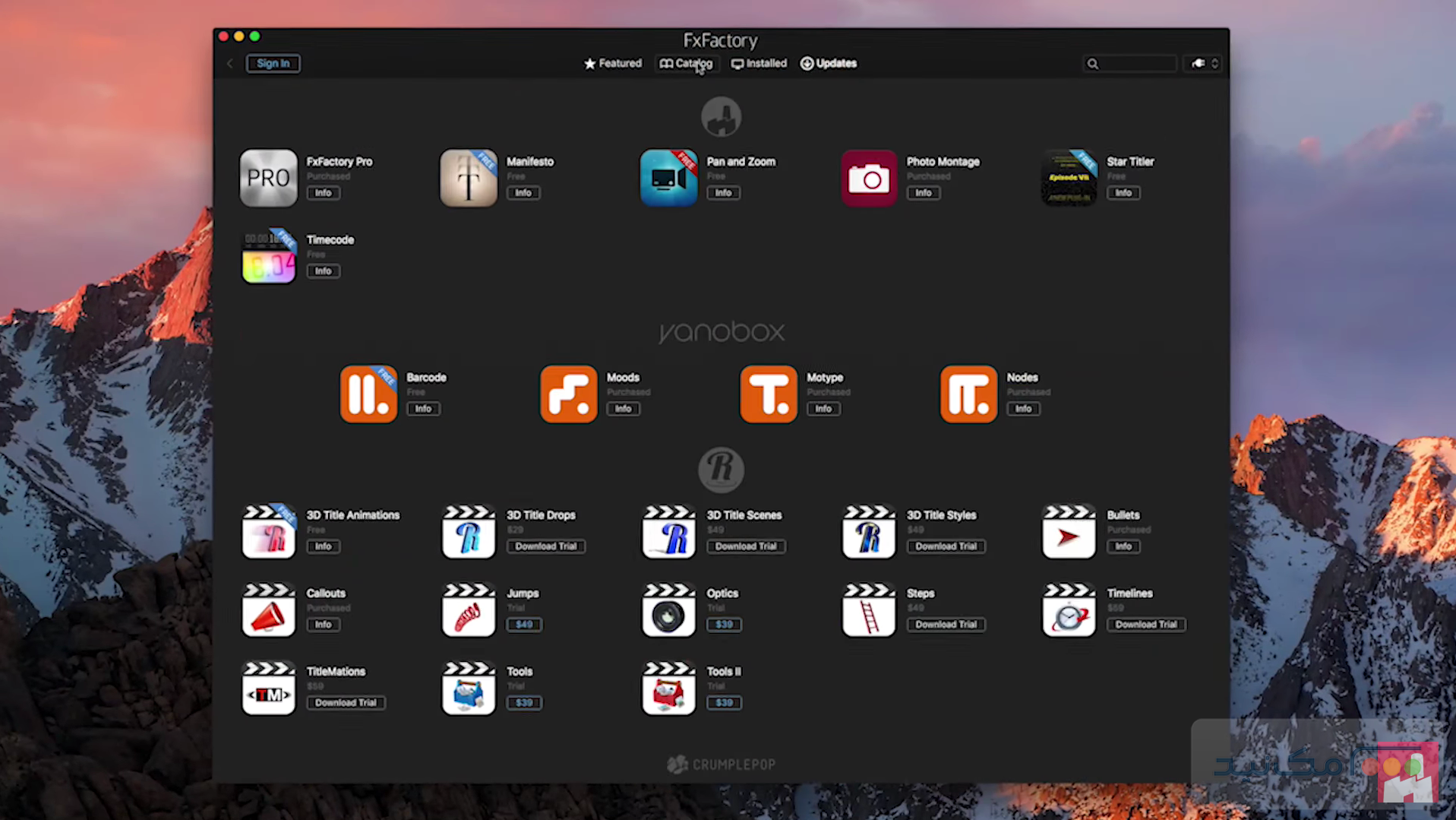Image resolution: width=1456 pixels, height=820 pixels.
Task: Click the Yanobox Nodes icon
Action: pyautogui.click(x=968, y=394)
